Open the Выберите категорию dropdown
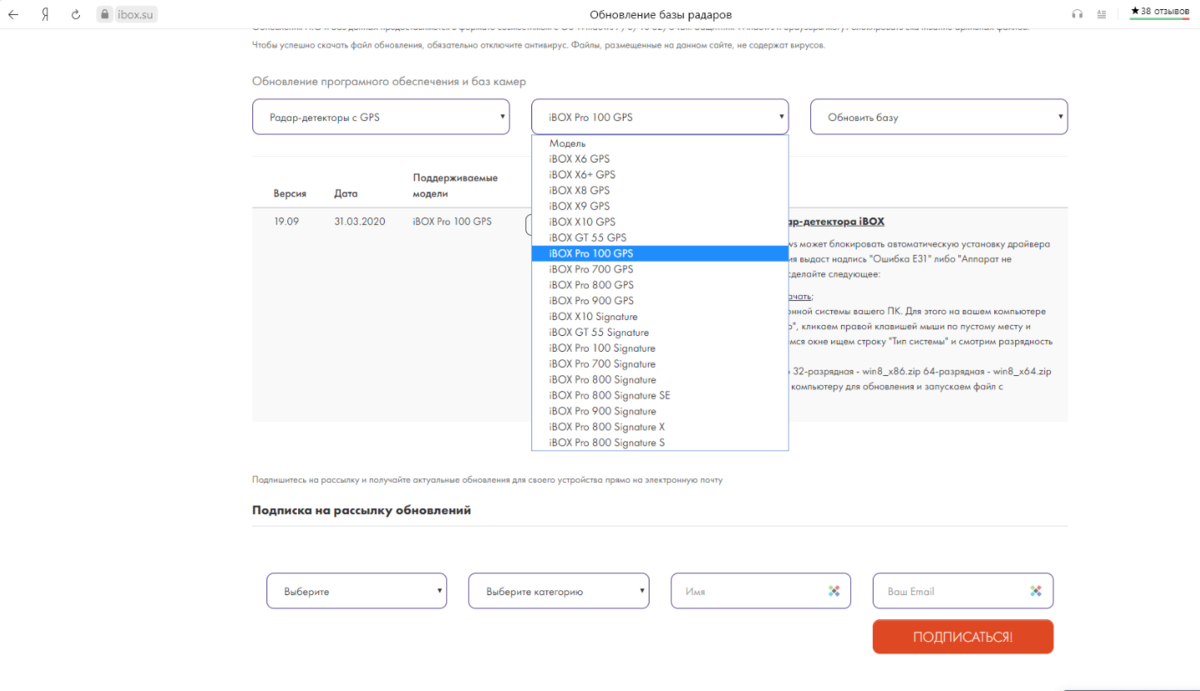Image resolution: width=1200 pixels, height=691 pixels. coord(558,591)
